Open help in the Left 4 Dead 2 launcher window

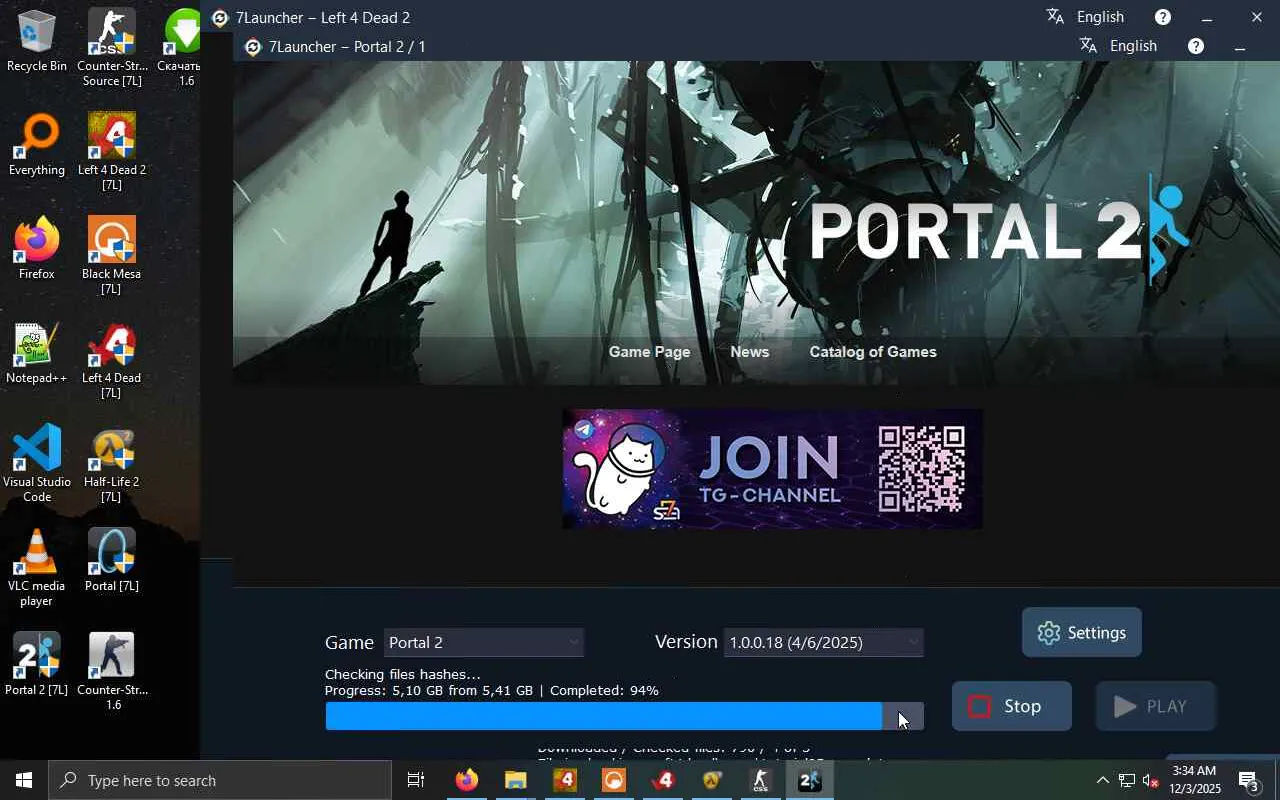click(x=1162, y=17)
